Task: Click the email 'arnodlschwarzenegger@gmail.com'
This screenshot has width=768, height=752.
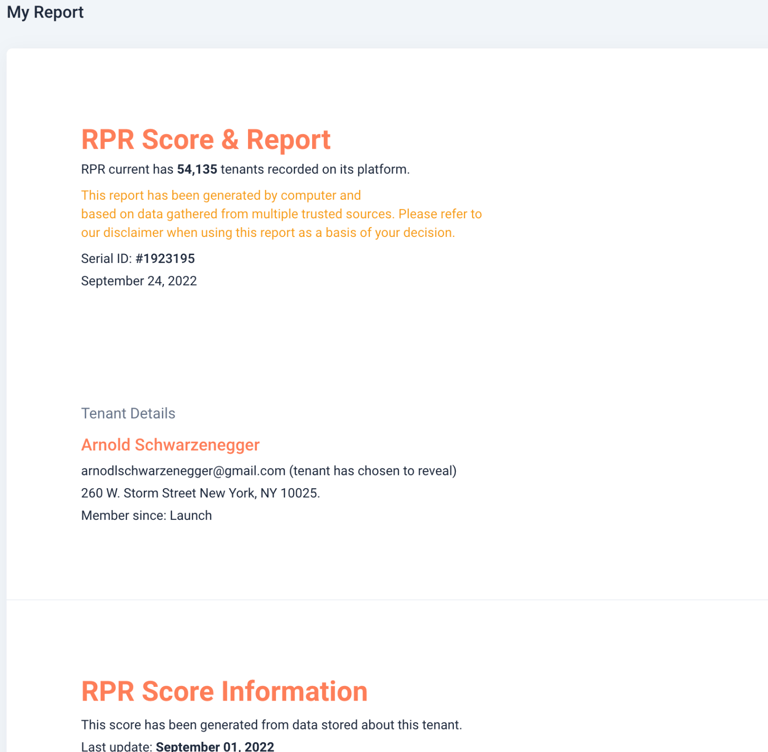Action: pos(183,471)
